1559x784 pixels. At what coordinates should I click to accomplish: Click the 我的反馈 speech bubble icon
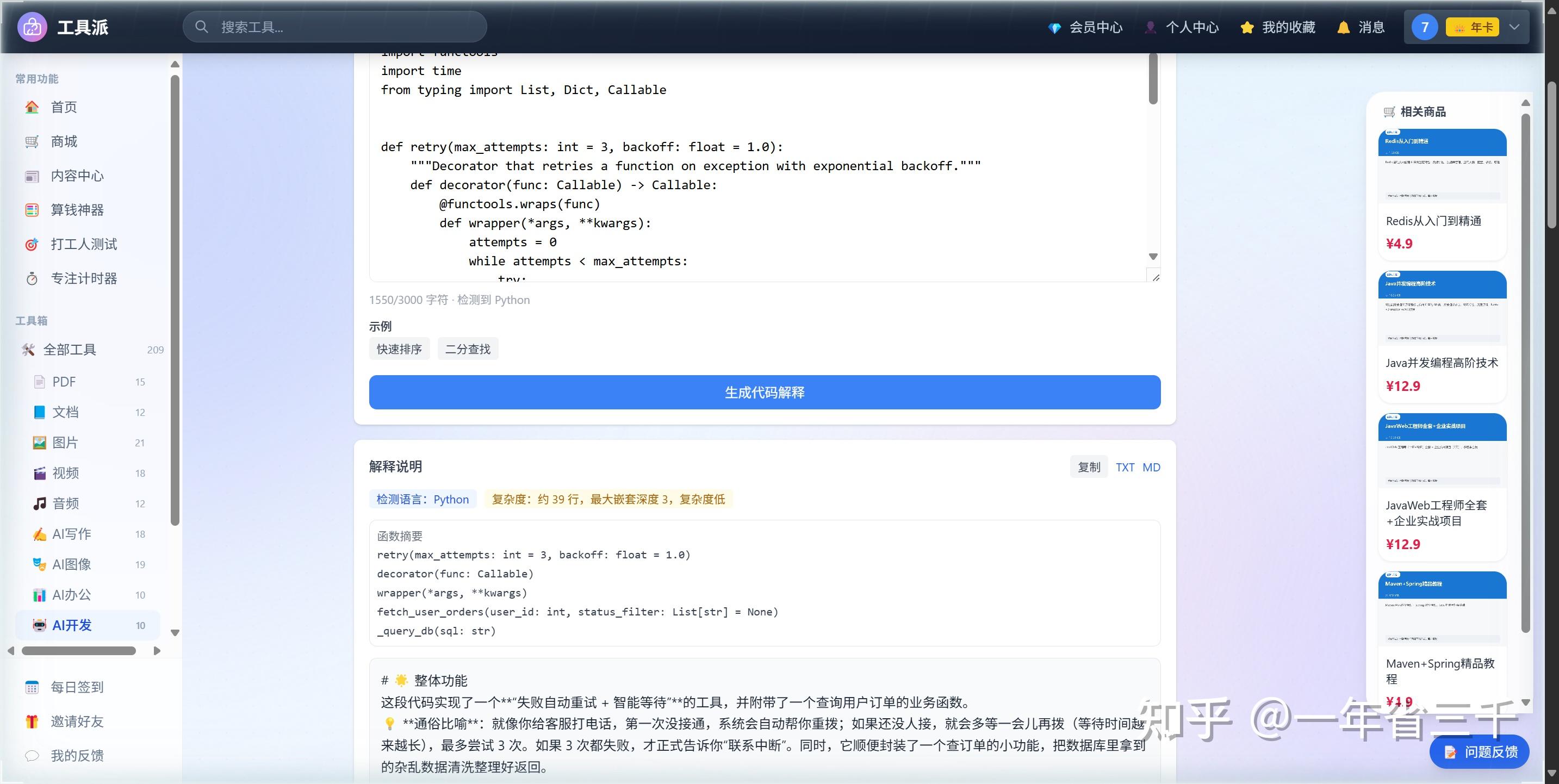(32, 756)
